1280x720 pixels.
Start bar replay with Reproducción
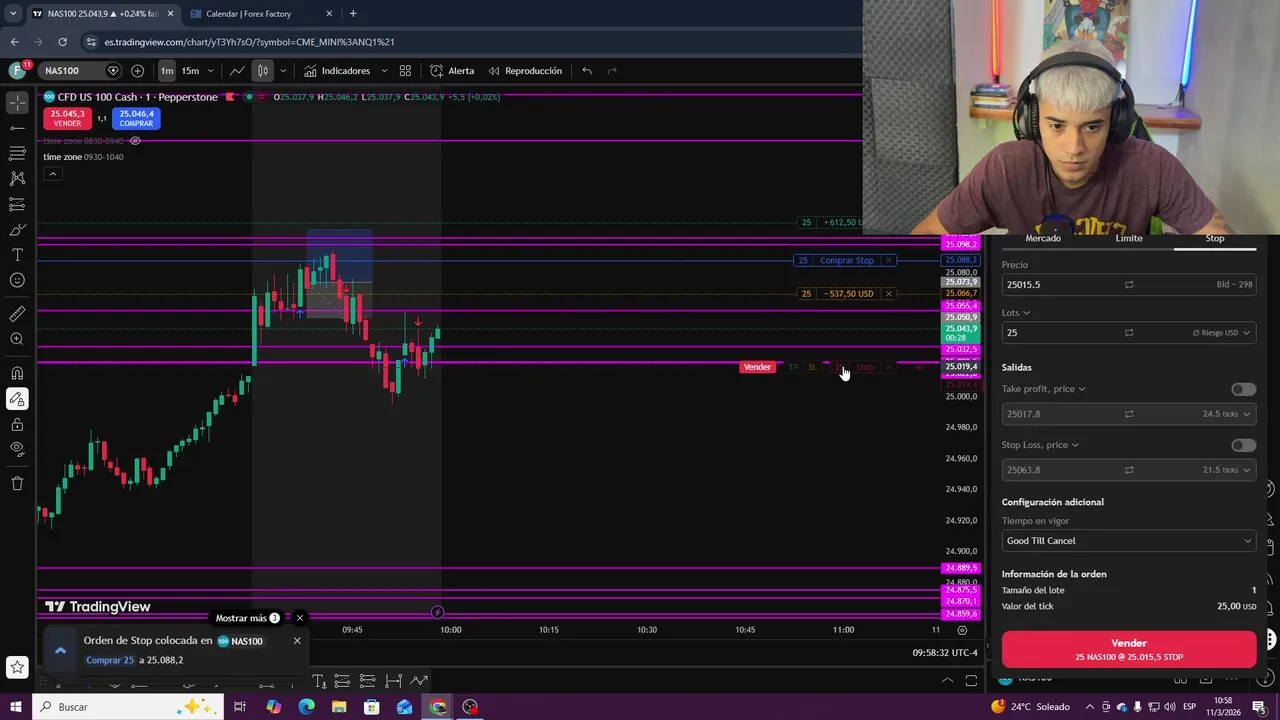pyautogui.click(x=525, y=71)
